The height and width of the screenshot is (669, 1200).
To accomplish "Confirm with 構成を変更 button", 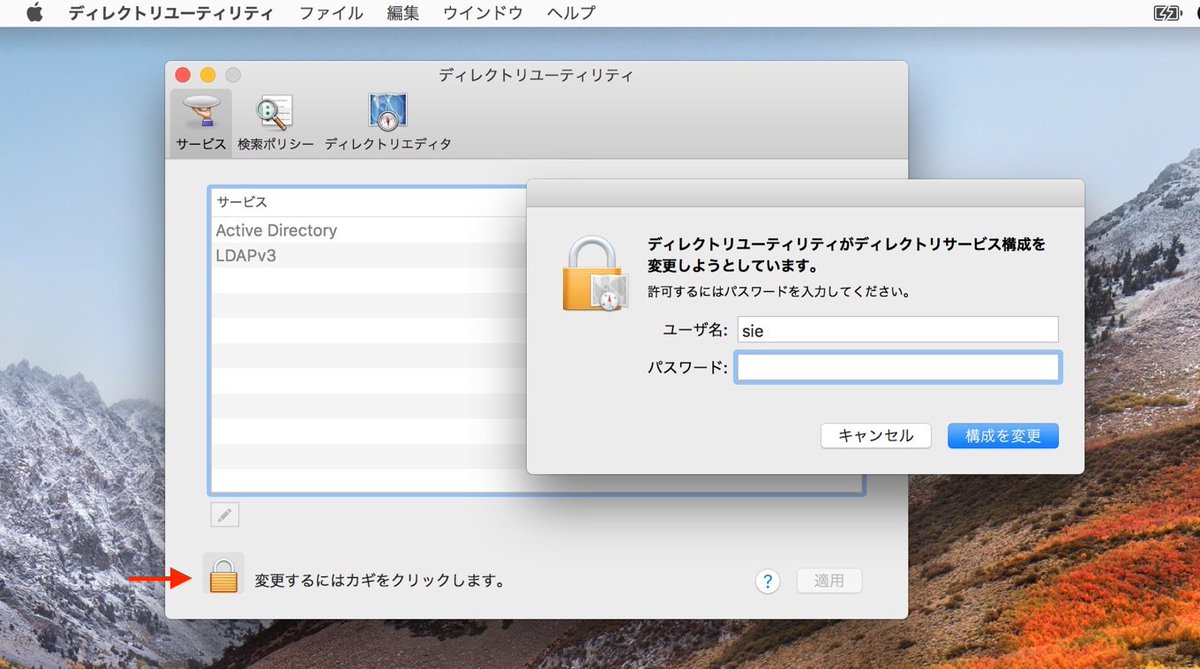I will coord(1003,436).
